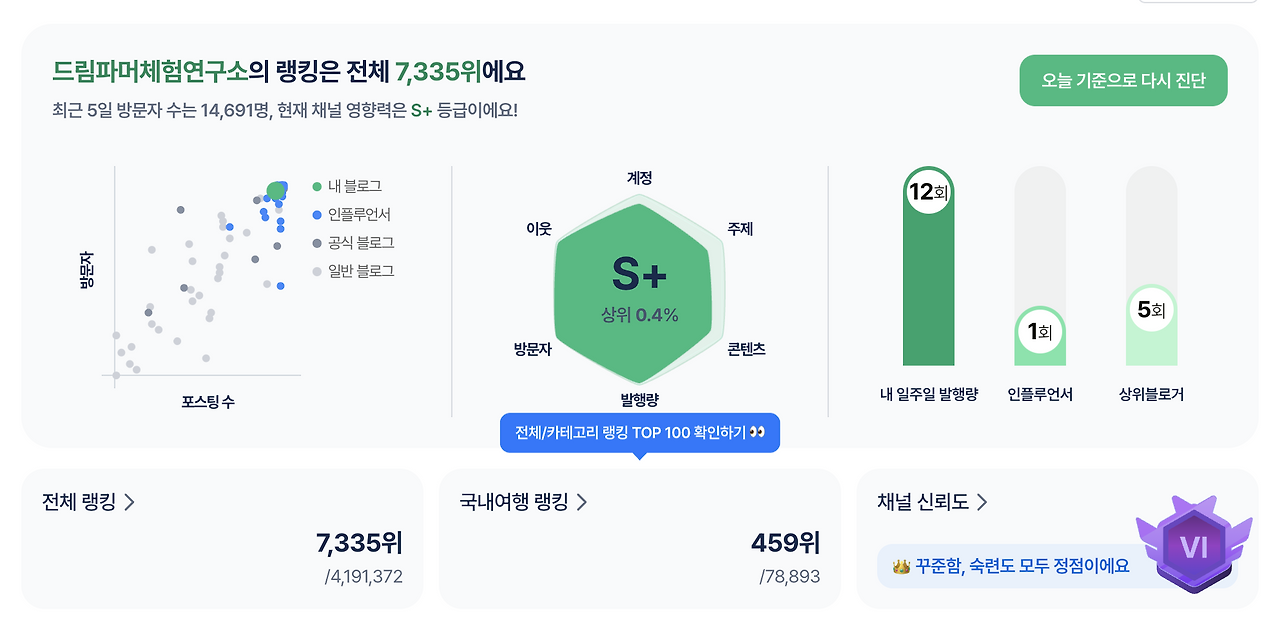Toggle the 공식 블로그 legend entry
The width and height of the screenshot is (1280, 627).
coord(356,241)
